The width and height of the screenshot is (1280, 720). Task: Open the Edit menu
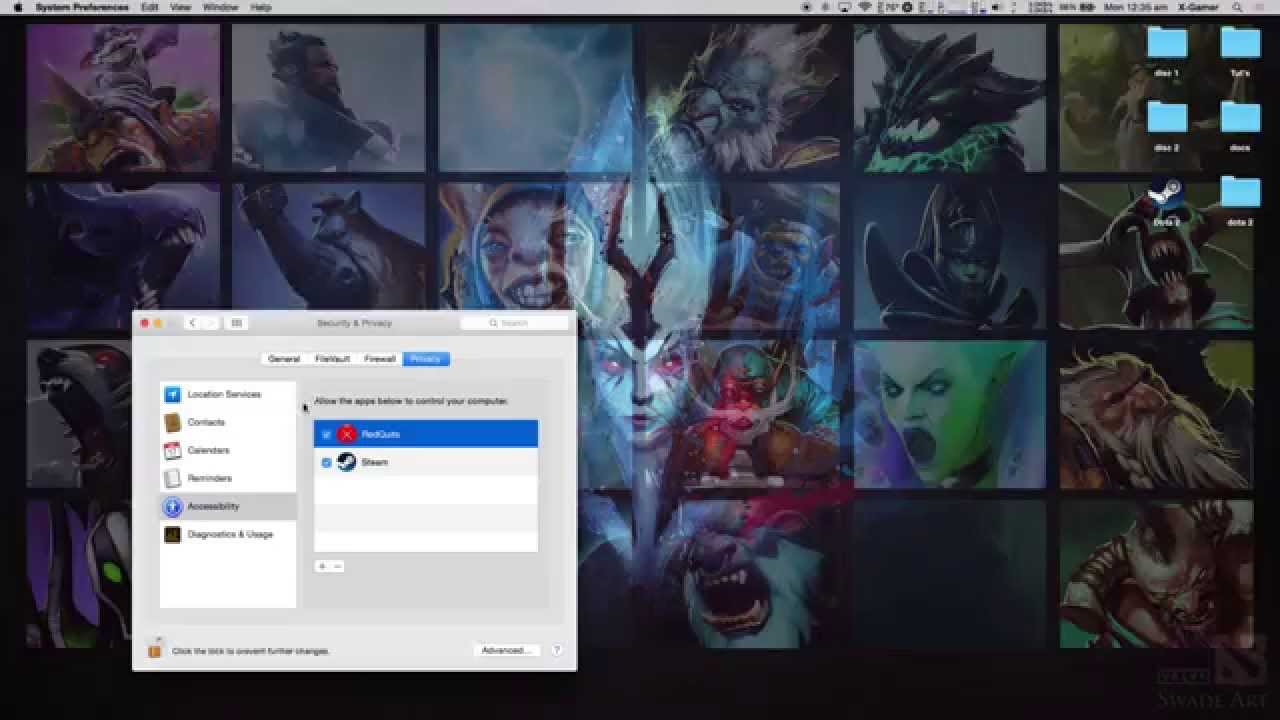150,7
